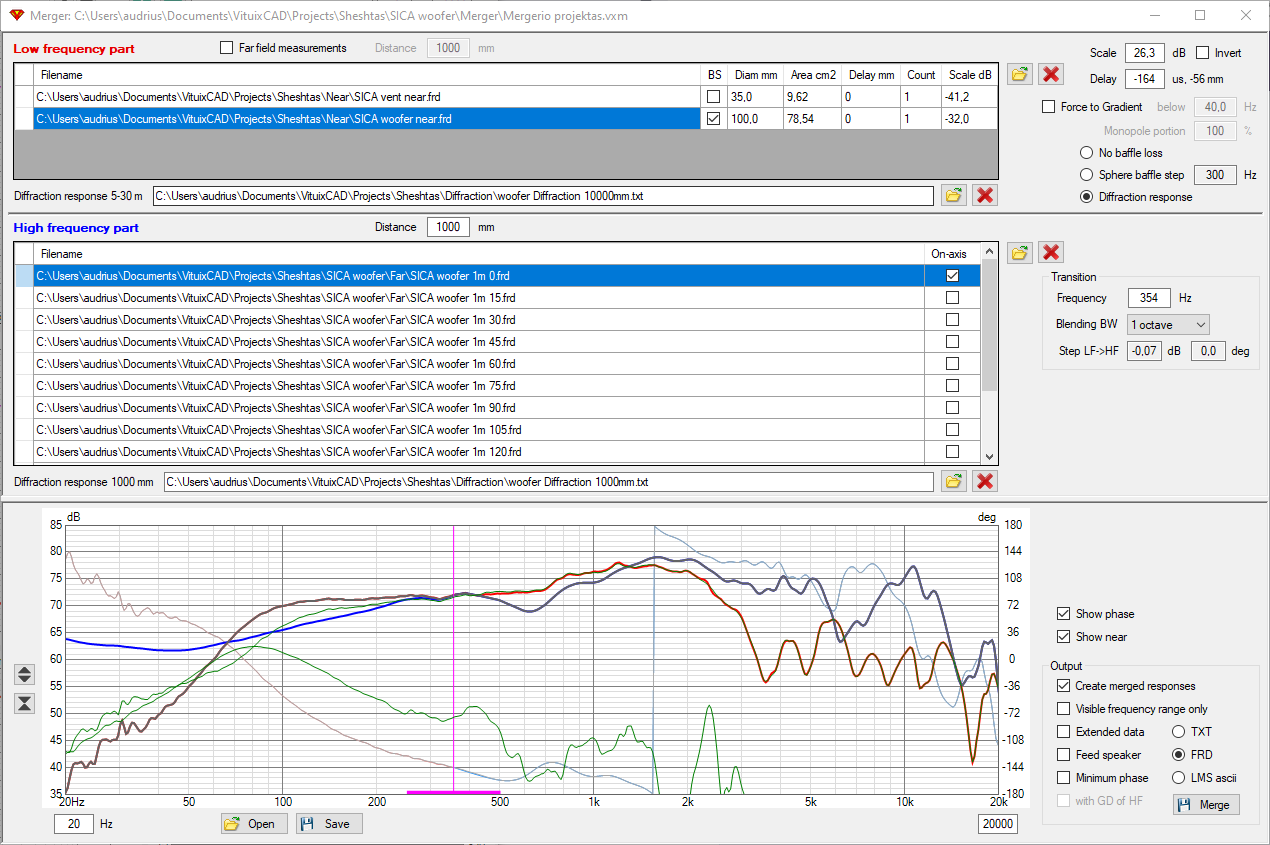The width and height of the screenshot is (1270, 845).
Task: Select No baffle loss radio button
Action: (x=1086, y=153)
